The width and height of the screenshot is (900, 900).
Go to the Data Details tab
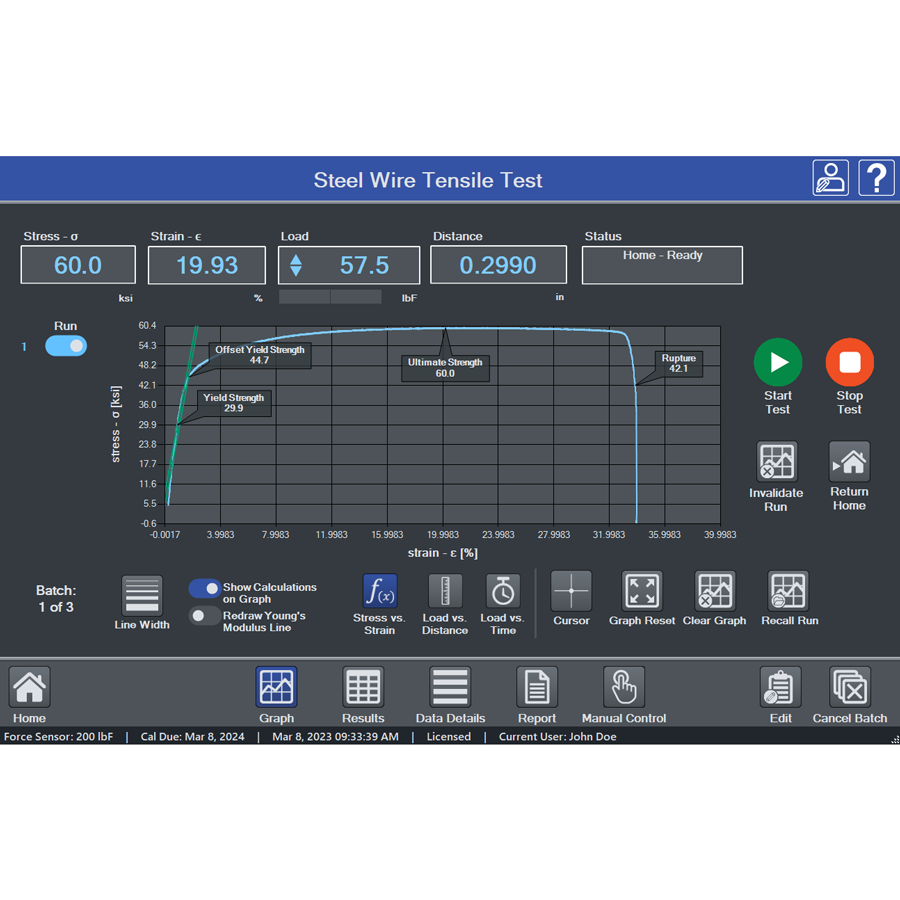coord(450,688)
